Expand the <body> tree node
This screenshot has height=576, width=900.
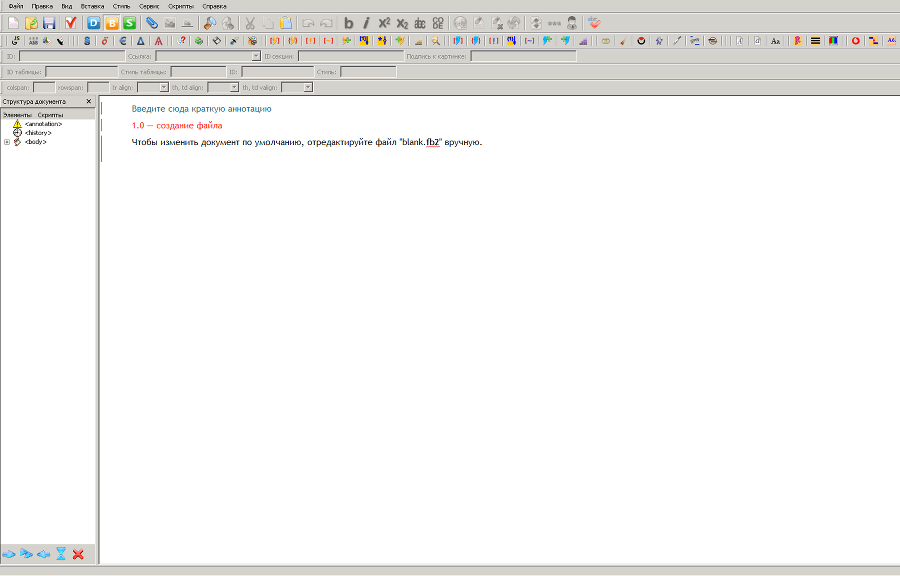[7, 142]
